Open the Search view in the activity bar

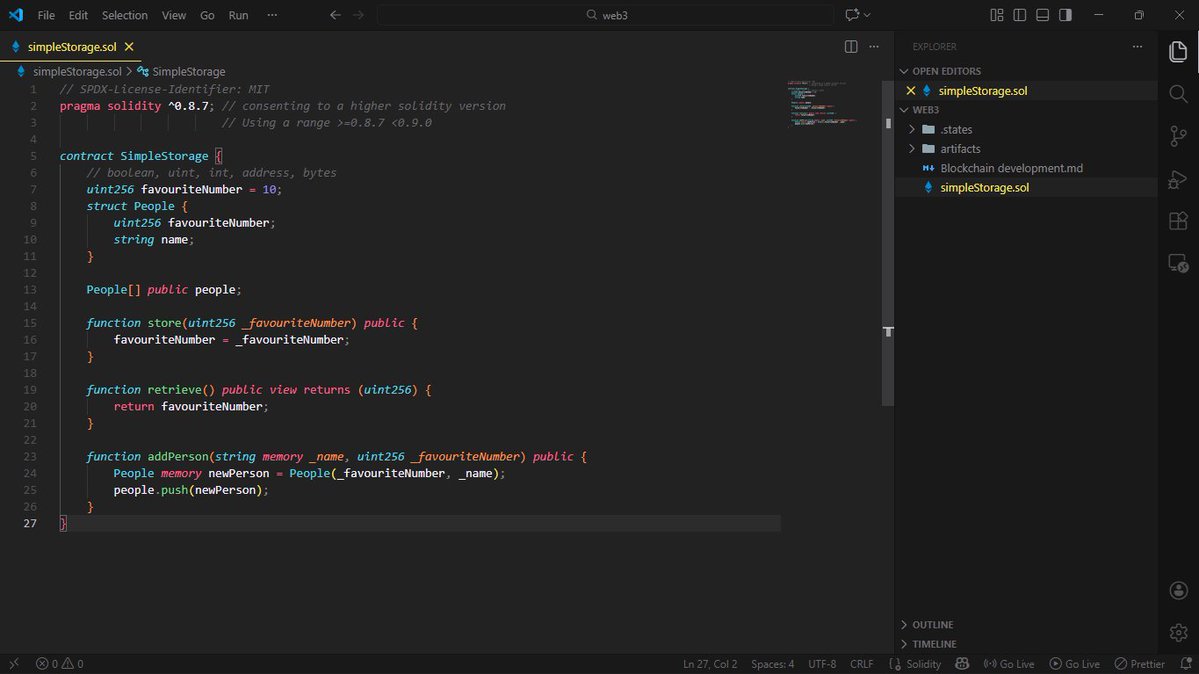point(1178,94)
